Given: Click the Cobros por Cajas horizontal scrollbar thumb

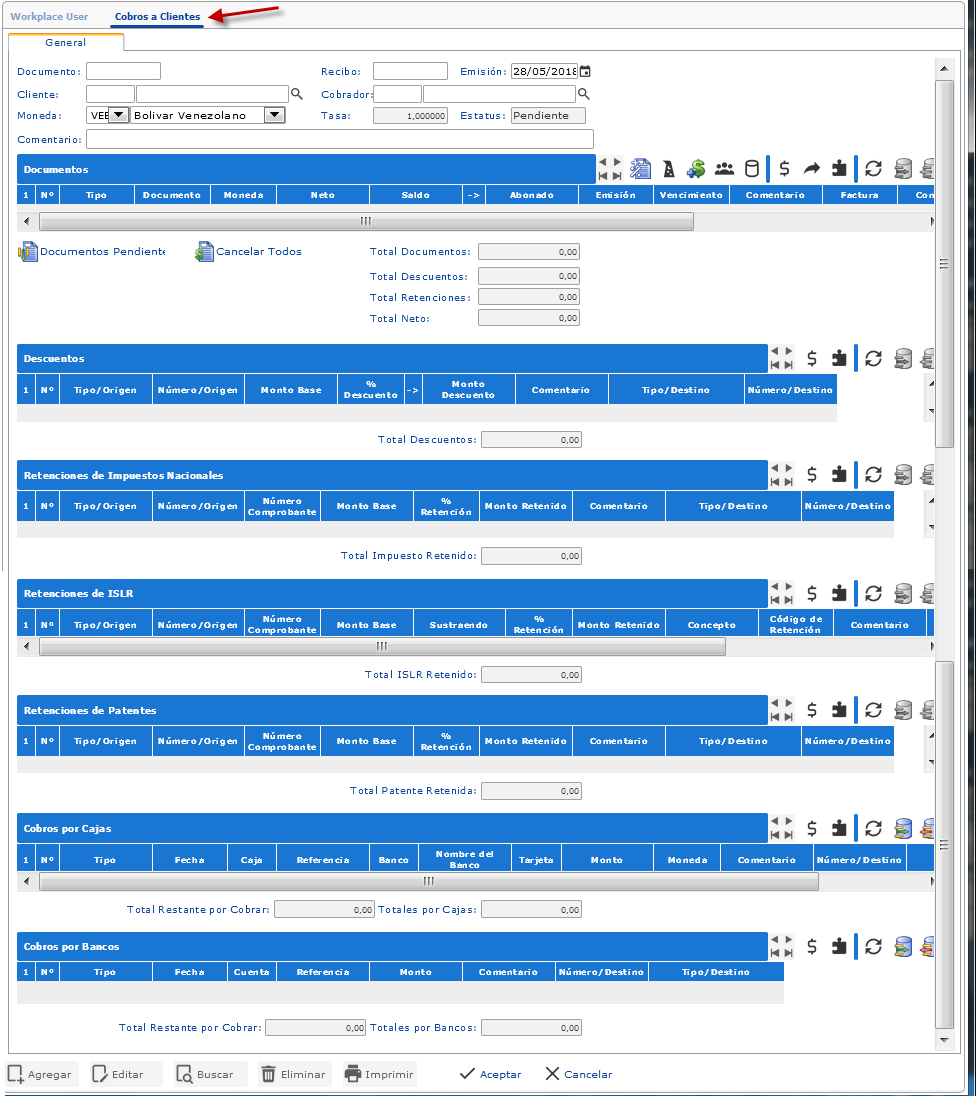Looking at the screenshot, I should pos(429,881).
